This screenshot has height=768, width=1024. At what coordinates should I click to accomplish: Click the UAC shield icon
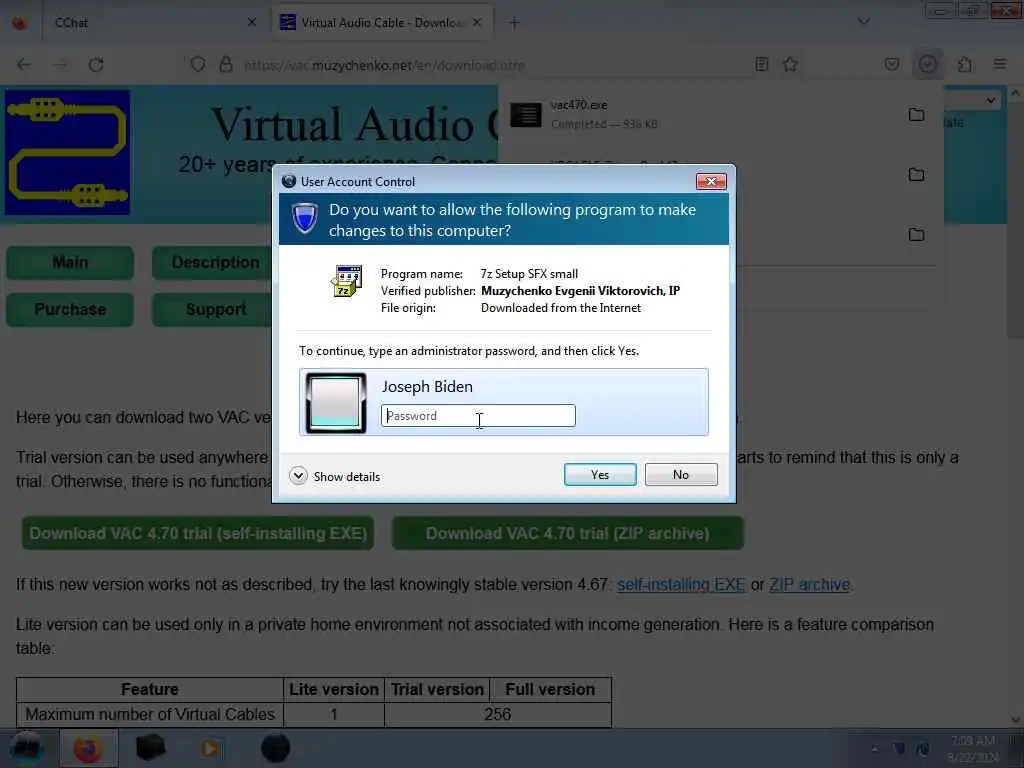click(304, 219)
